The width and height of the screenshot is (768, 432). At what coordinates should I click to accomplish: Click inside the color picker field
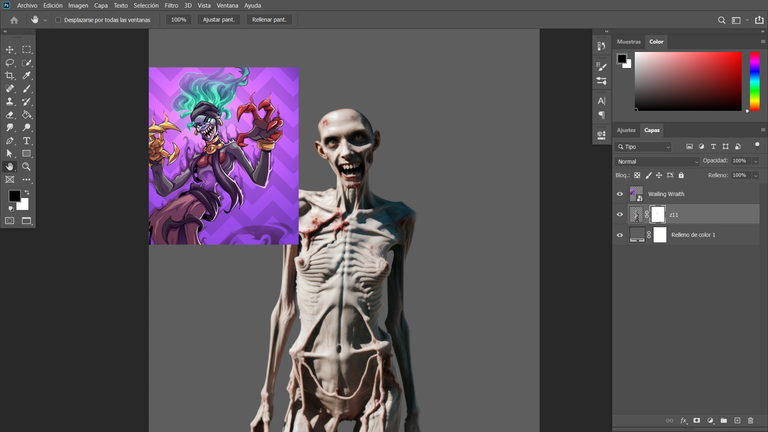point(688,81)
